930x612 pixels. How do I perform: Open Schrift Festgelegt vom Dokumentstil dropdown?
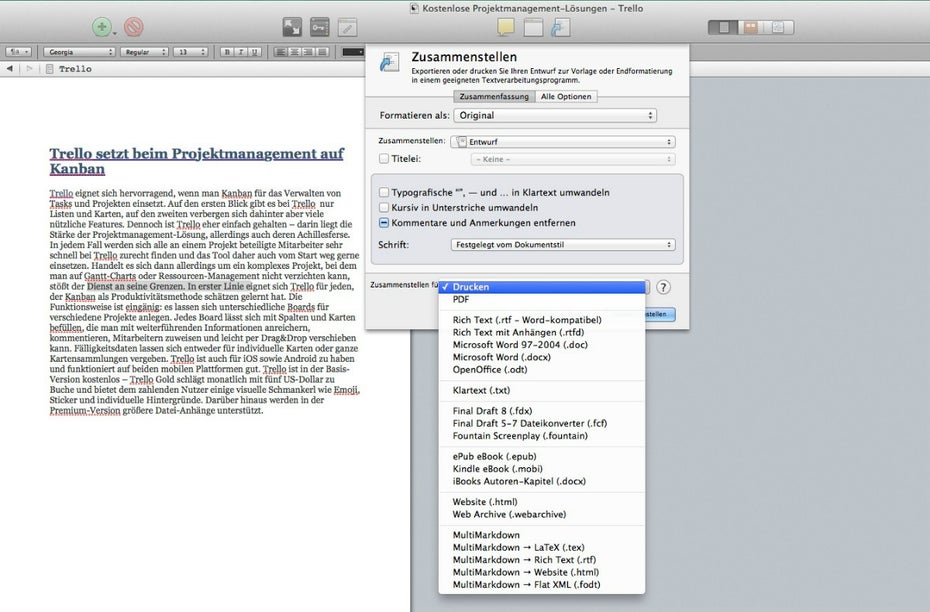563,244
